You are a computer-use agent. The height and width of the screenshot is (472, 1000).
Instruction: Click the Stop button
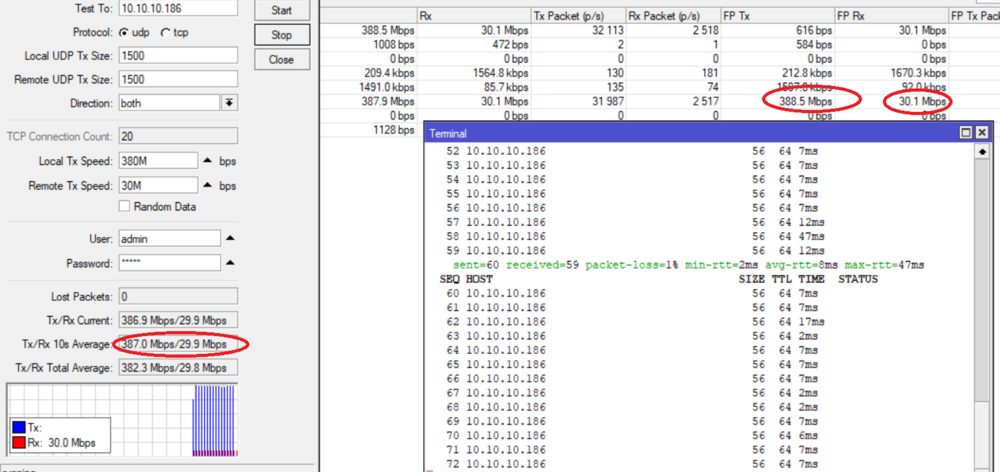point(281,35)
